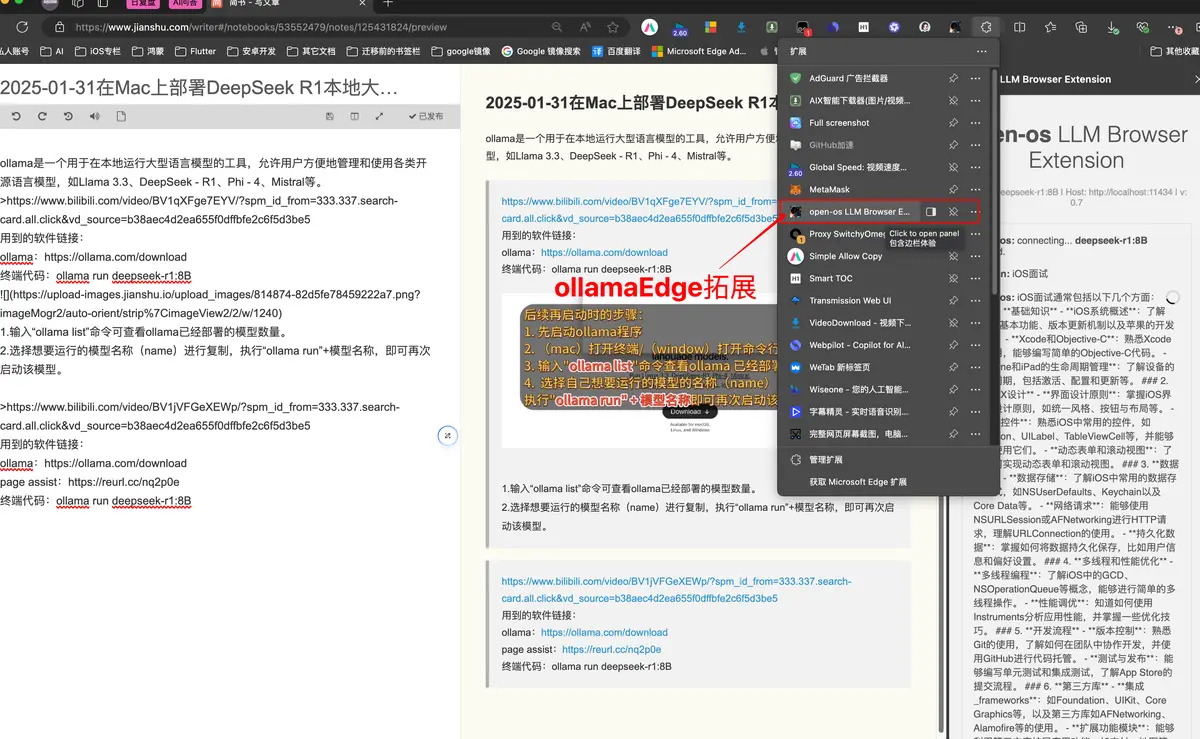Screen dimensions: 1200x739
Task: Click the AdGuard shield icon in extensions list
Action: [x=796, y=78]
